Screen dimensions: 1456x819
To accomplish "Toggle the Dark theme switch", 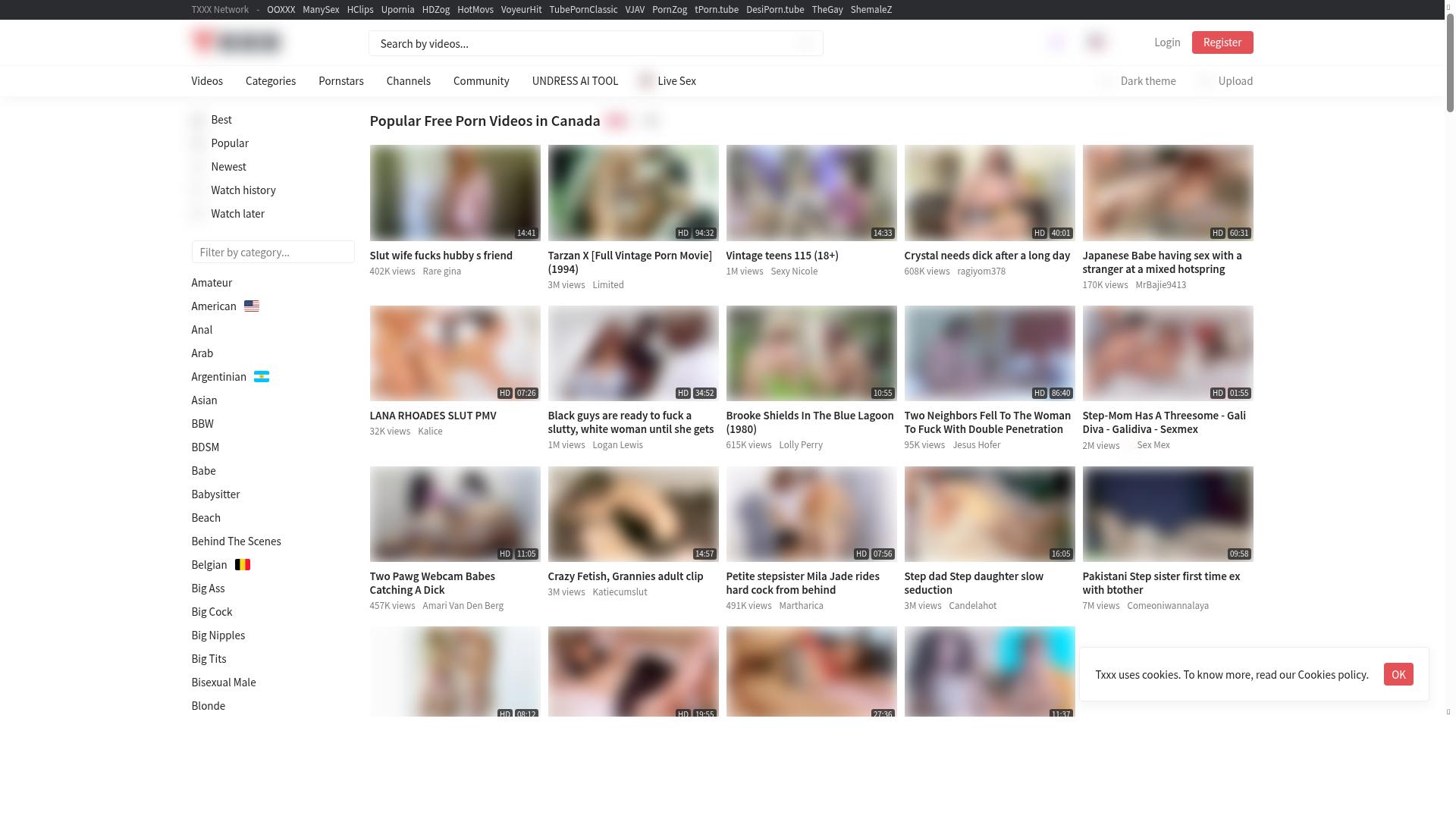I will click(1107, 80).
